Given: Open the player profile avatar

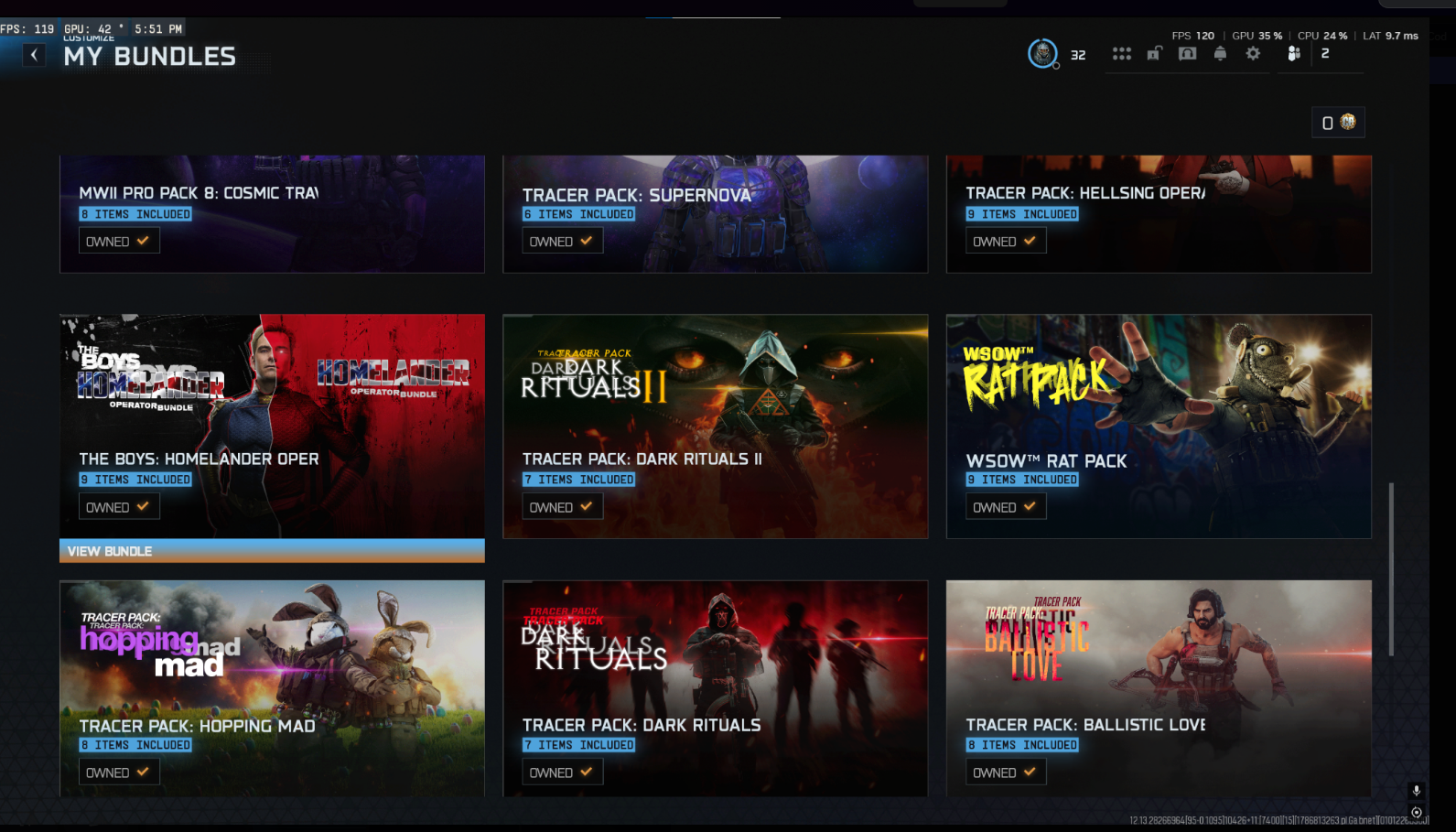Looking at the screenshot, I should tap(1042, 54).
